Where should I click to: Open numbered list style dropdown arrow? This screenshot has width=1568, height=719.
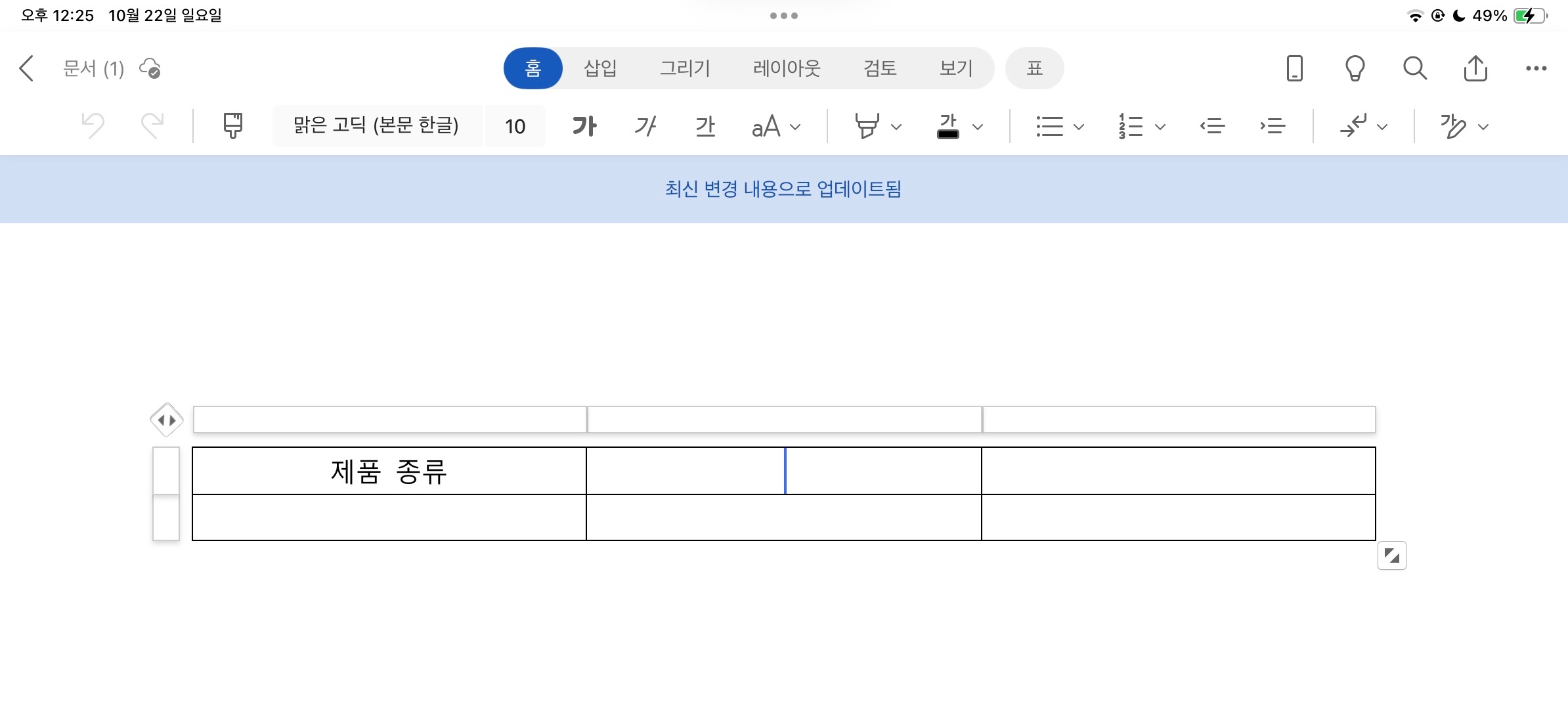point(1160,127)
